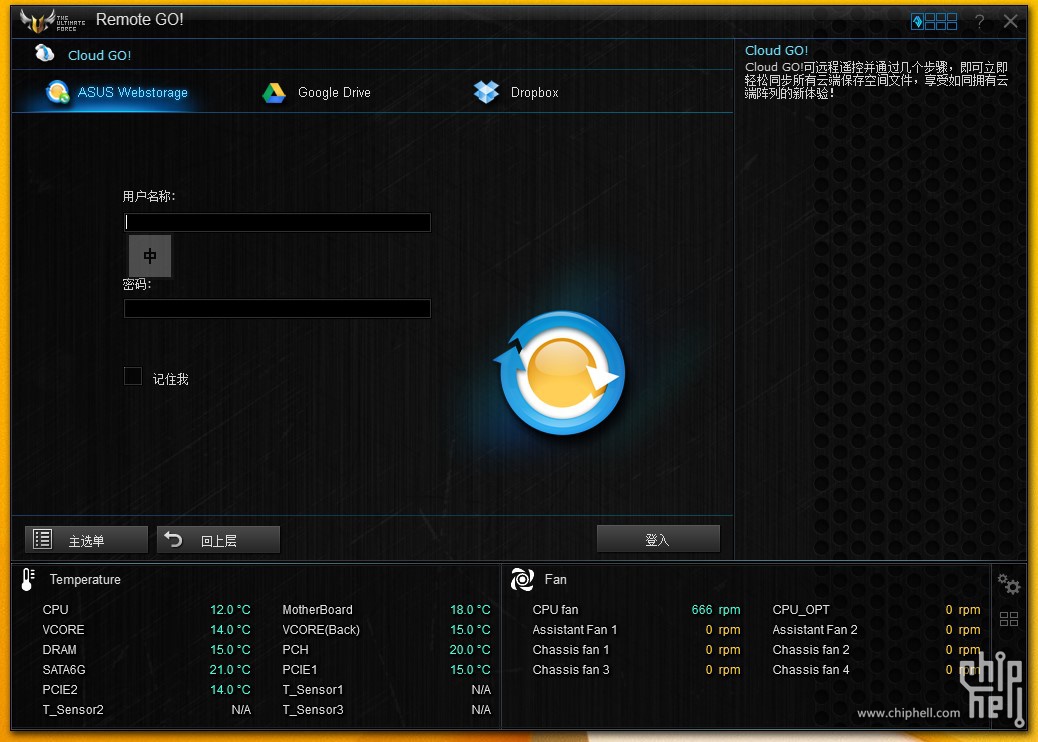Open the Dropbox tab
This screenshot has width=1038, height=742.
(x=516, y=92)
